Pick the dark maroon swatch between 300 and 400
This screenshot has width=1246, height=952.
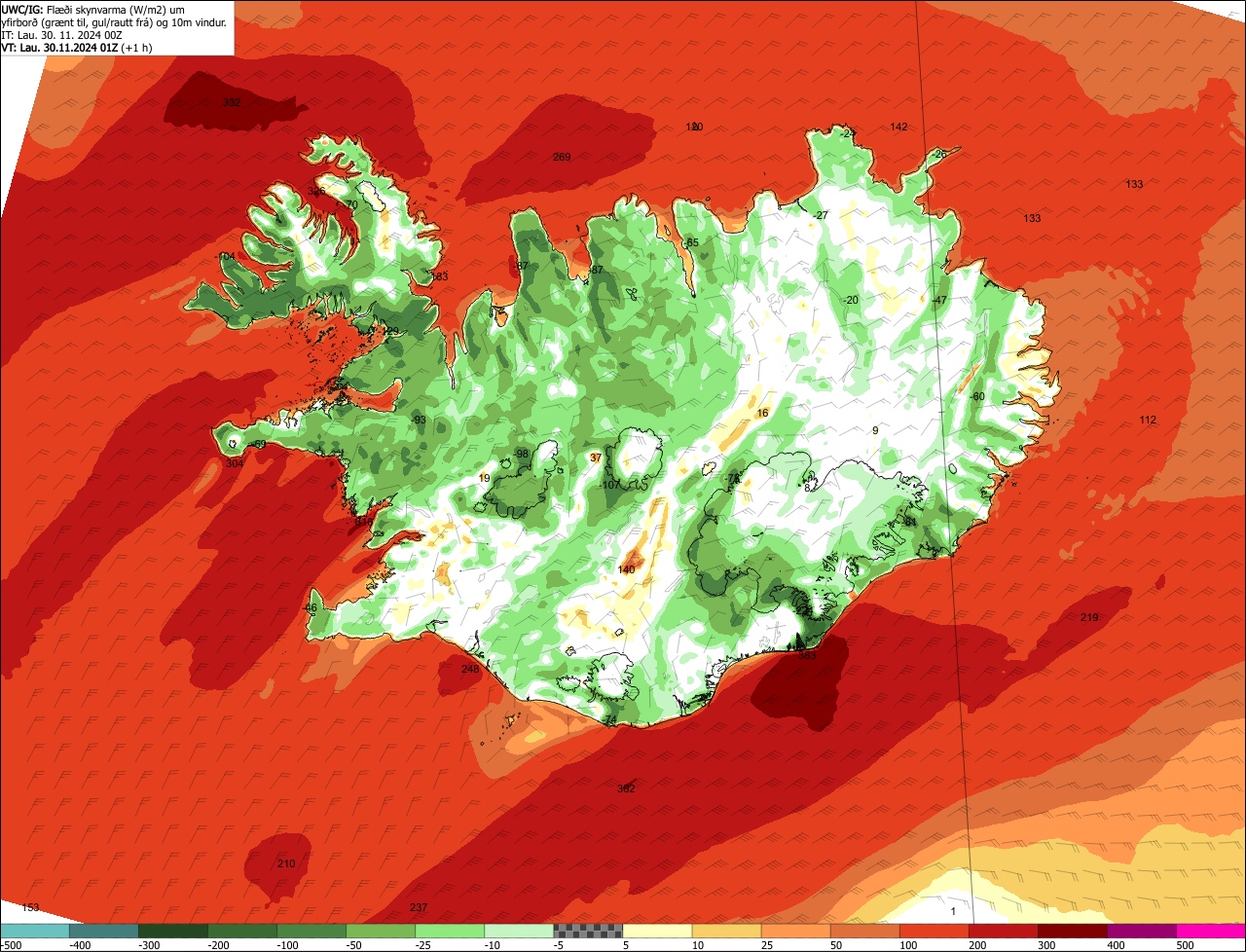click(x=1073, y=931)
